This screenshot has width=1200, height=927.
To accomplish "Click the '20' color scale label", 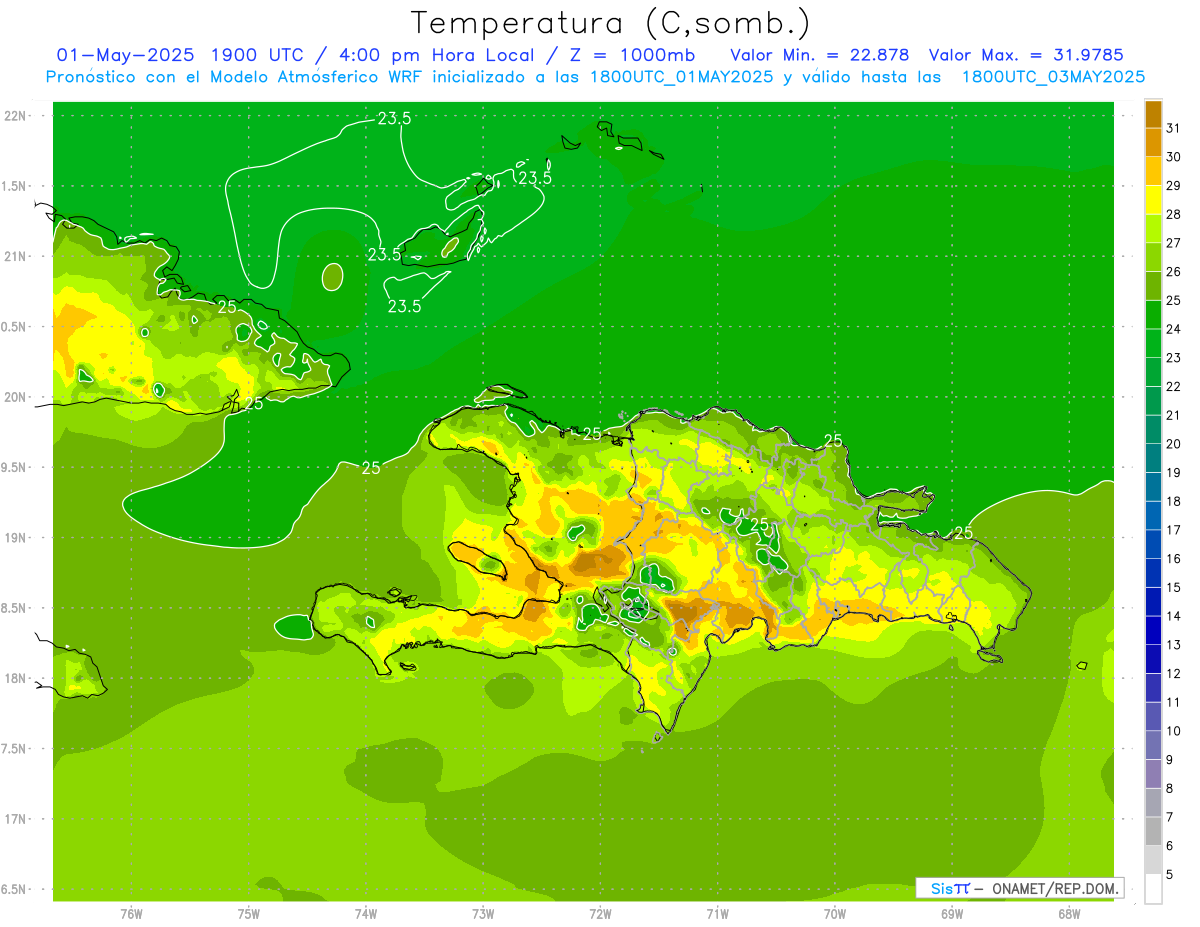I will click(x=1174, y=444).
